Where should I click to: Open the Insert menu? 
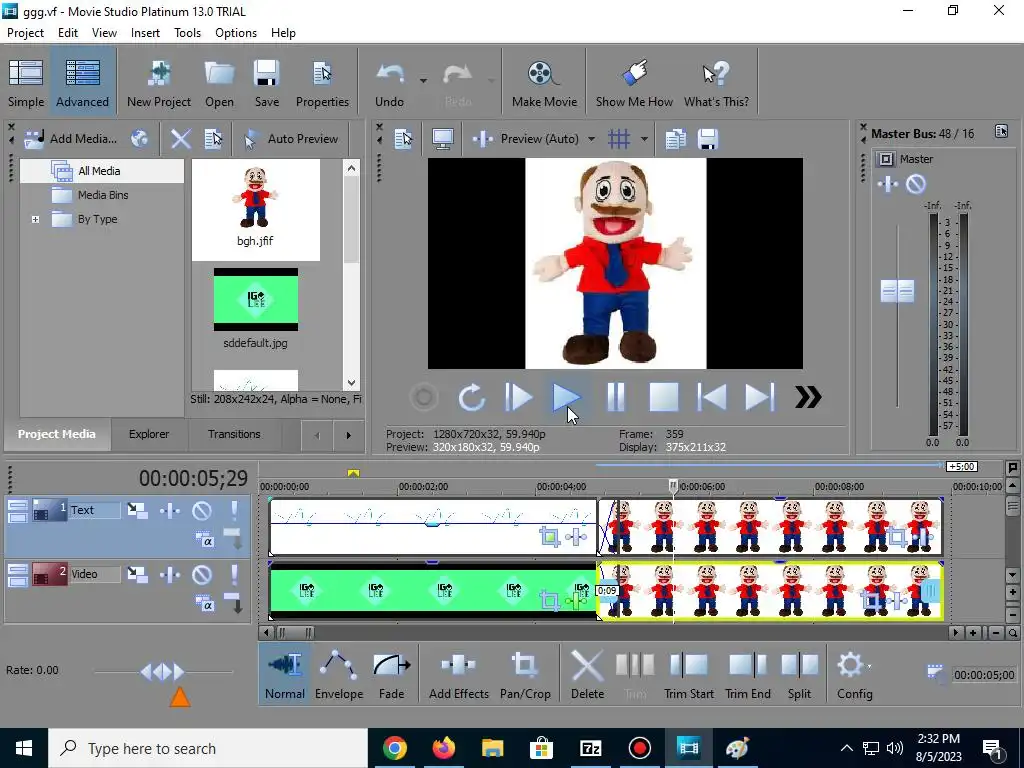145,33
